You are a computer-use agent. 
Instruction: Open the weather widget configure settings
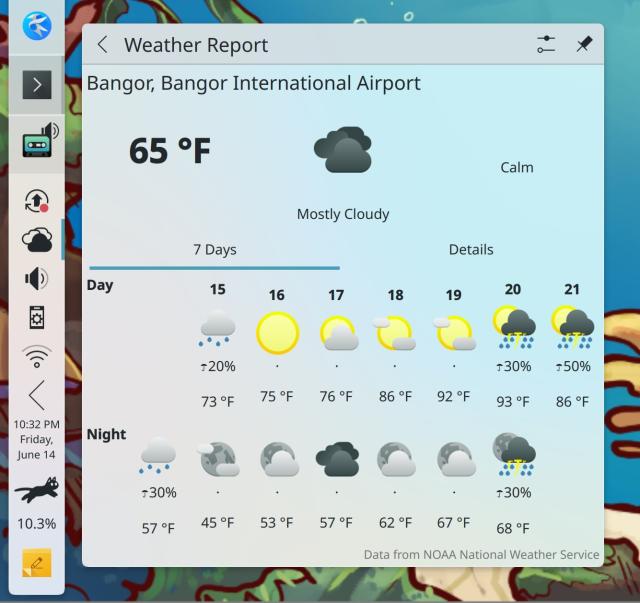tap(546, 45)
